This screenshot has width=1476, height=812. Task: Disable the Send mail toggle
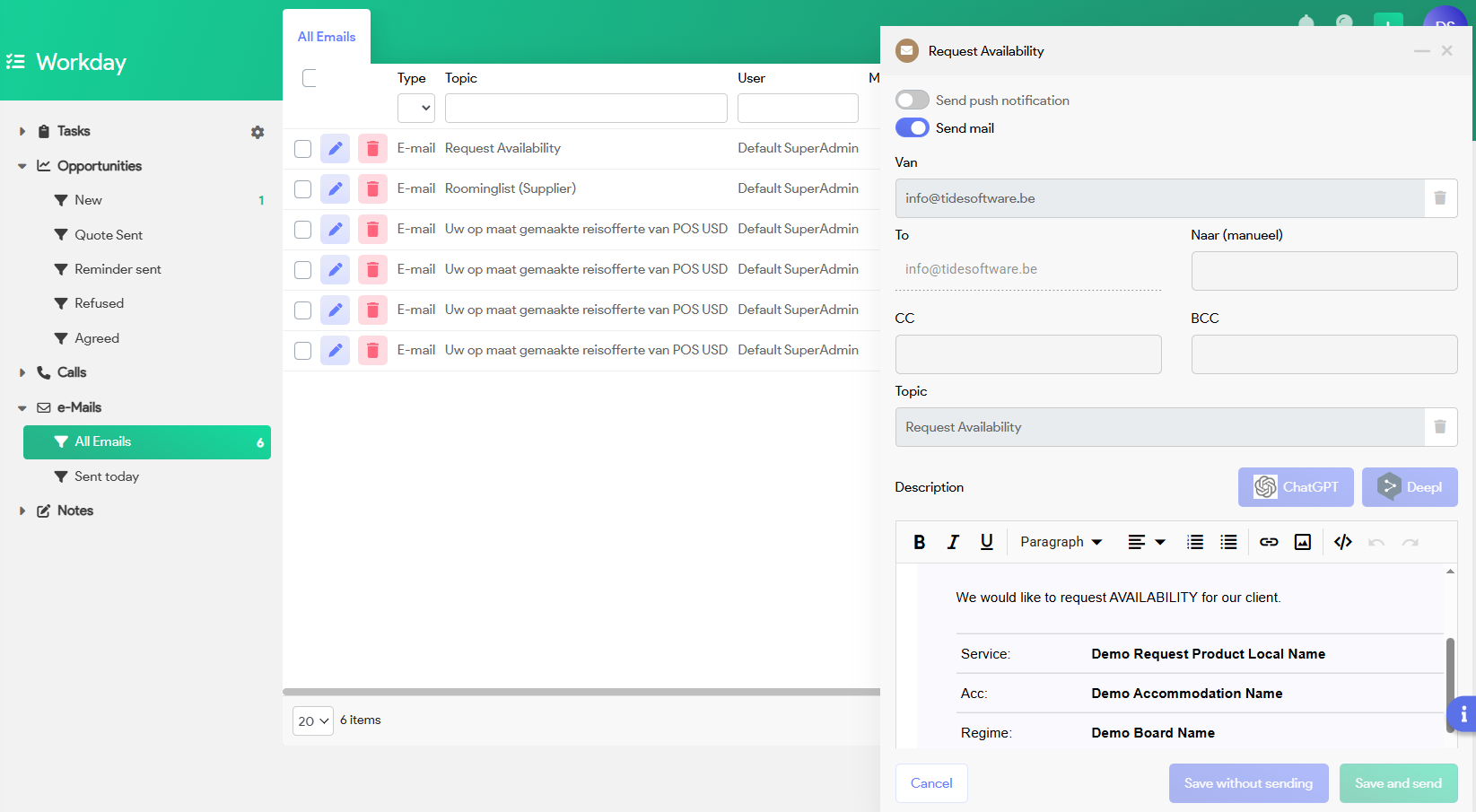pyautogui.click(x=913, y=128)
